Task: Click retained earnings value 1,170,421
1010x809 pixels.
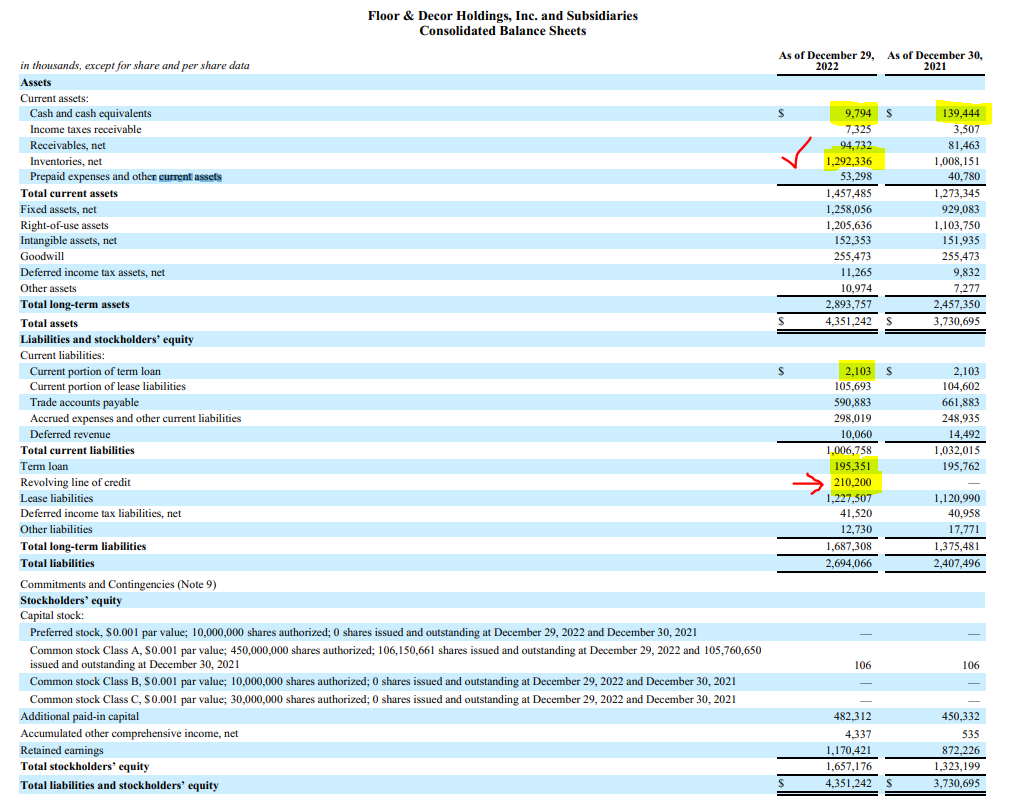Action: click(x=848, y=750)
